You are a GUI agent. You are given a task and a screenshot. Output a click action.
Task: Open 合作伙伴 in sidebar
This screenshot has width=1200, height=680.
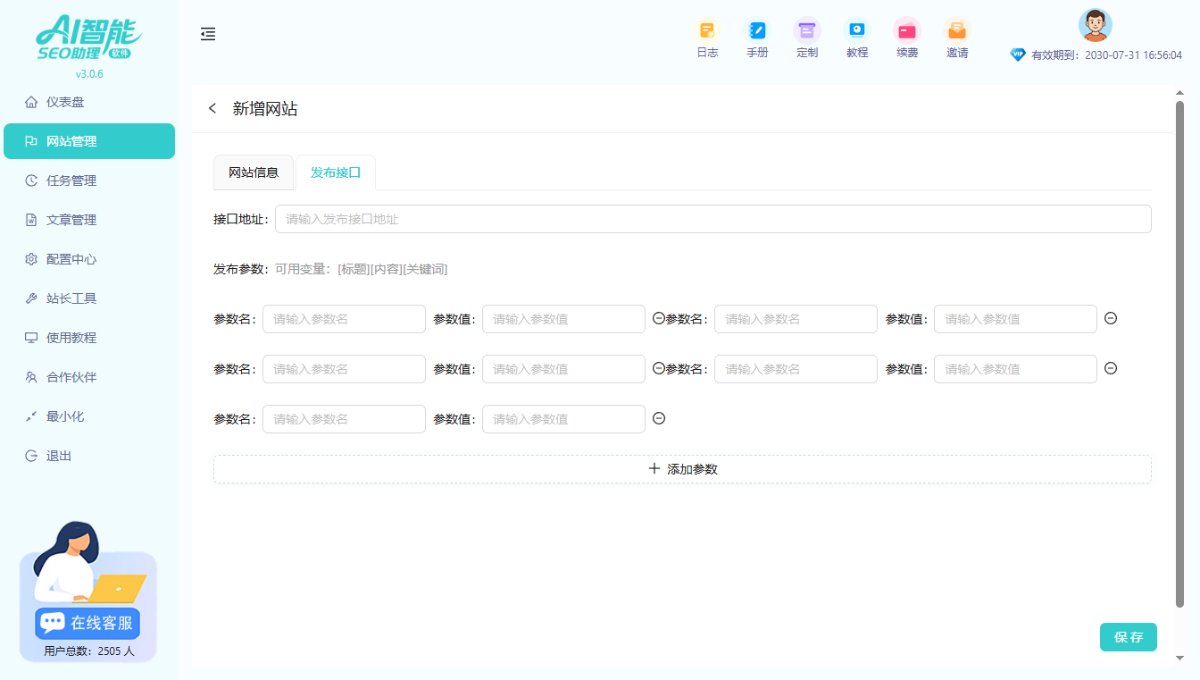tap(89, 377)
